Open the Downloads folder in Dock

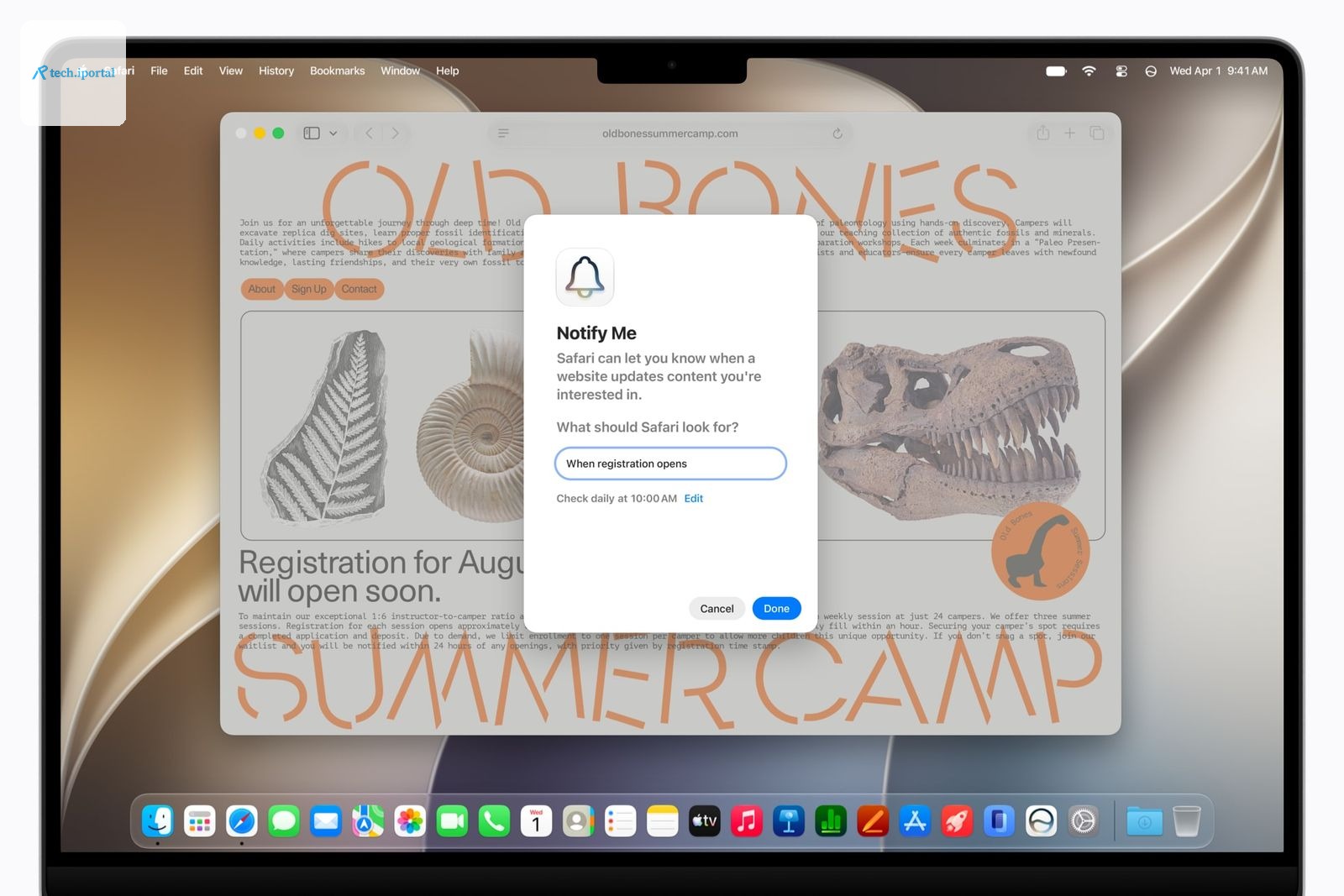pyautogui.click(x=1144, y=820)
